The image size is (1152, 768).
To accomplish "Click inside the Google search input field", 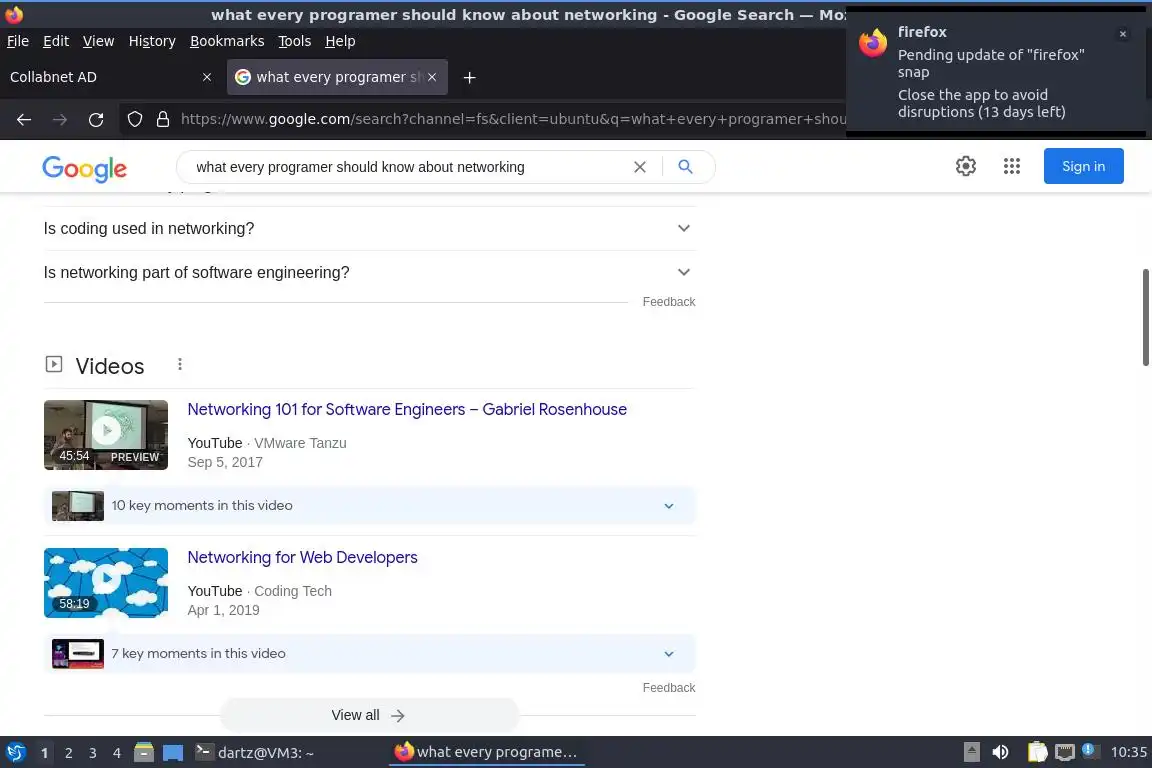I will pos(408,167).
